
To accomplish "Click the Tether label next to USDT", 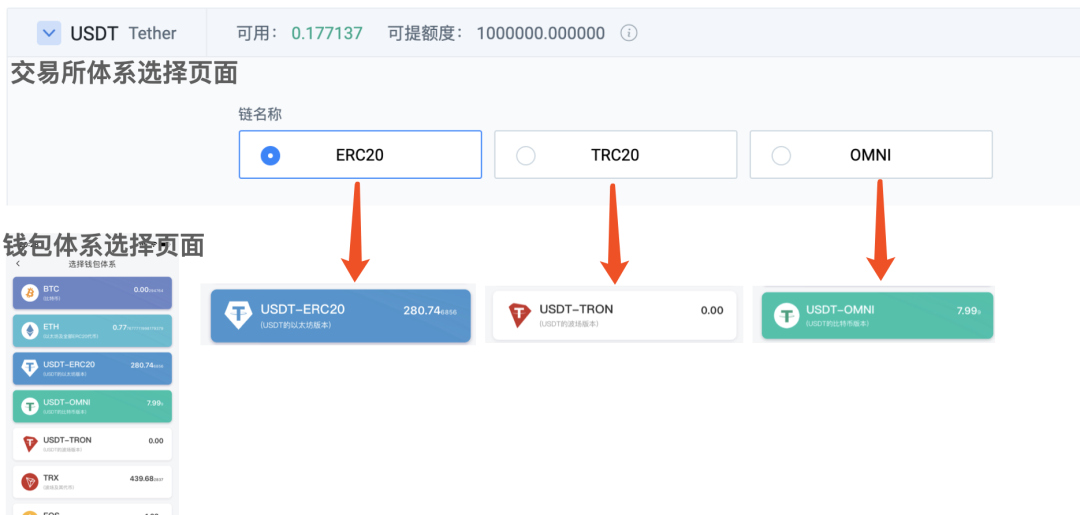I will (152, 33).
